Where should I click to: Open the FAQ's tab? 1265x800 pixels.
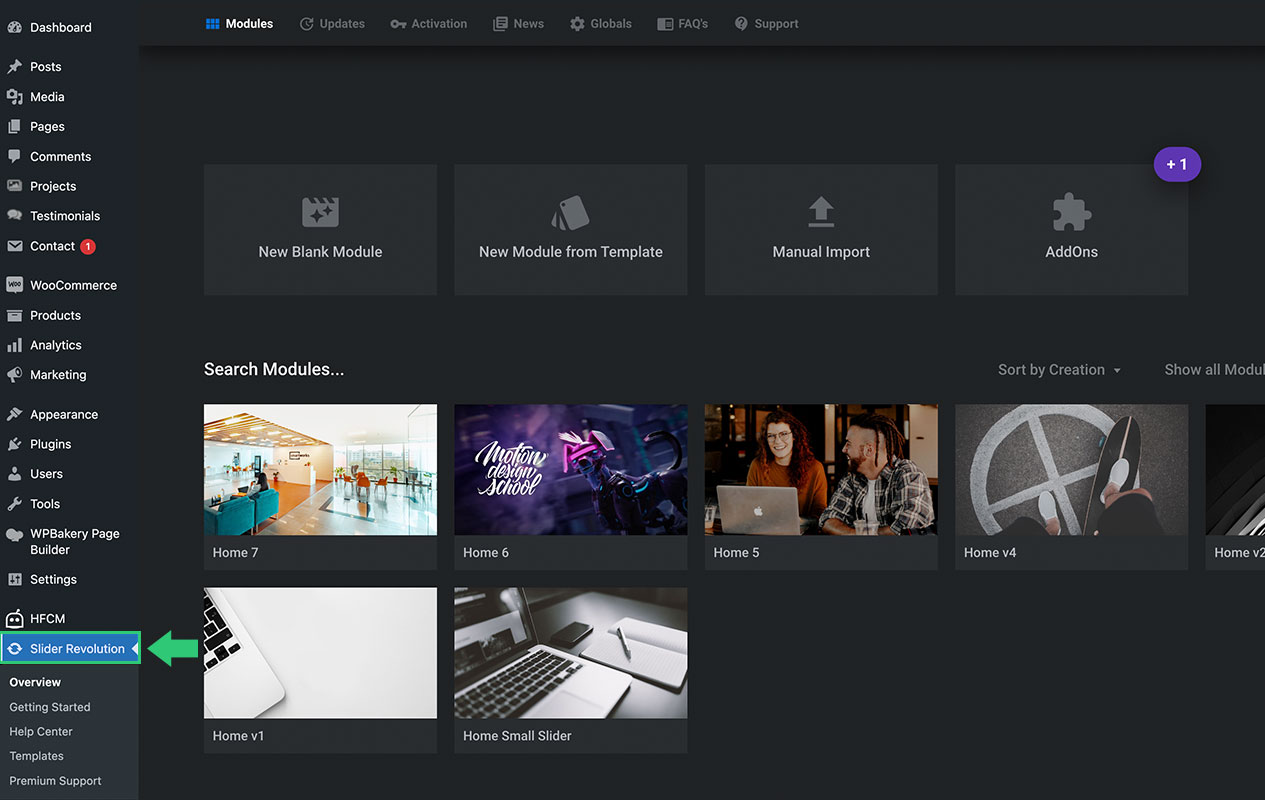click(x=682, y=24)
